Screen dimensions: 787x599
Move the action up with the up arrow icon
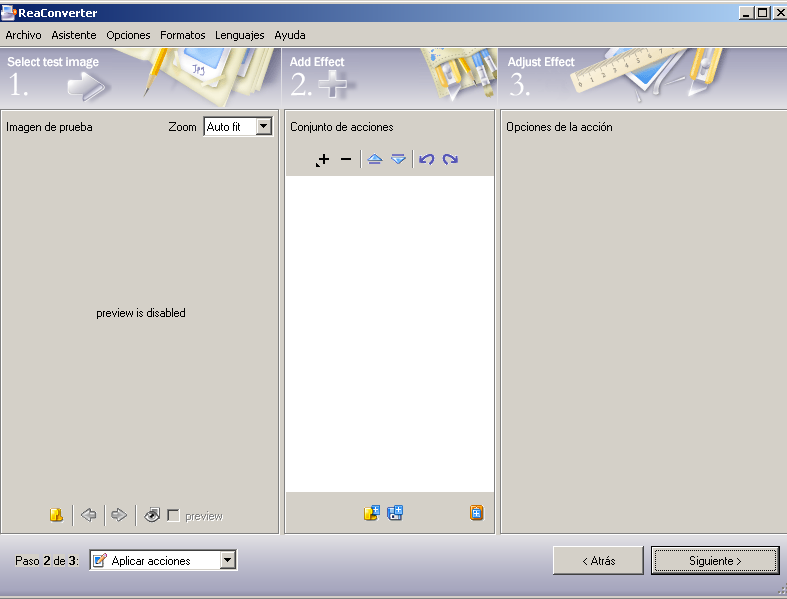point(374,160)
